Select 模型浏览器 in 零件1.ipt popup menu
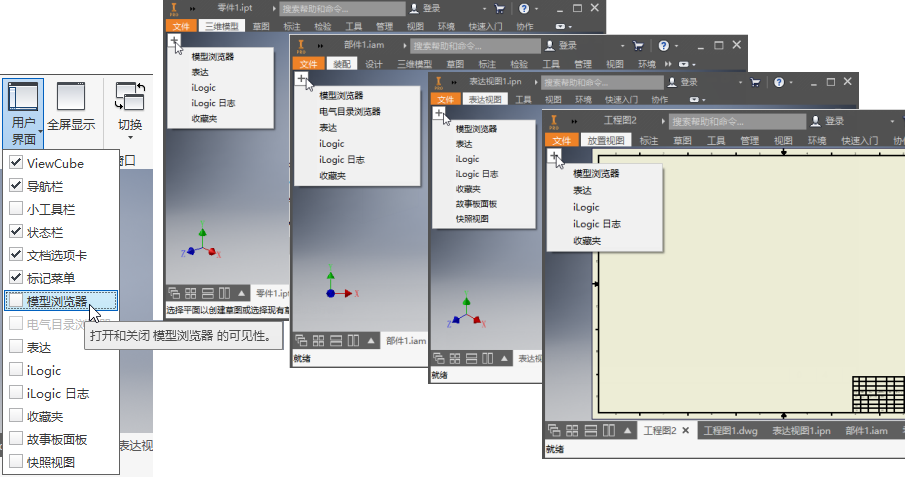This screenshot has width=905, height=481. pyautogui.click(x=213, y=57)
